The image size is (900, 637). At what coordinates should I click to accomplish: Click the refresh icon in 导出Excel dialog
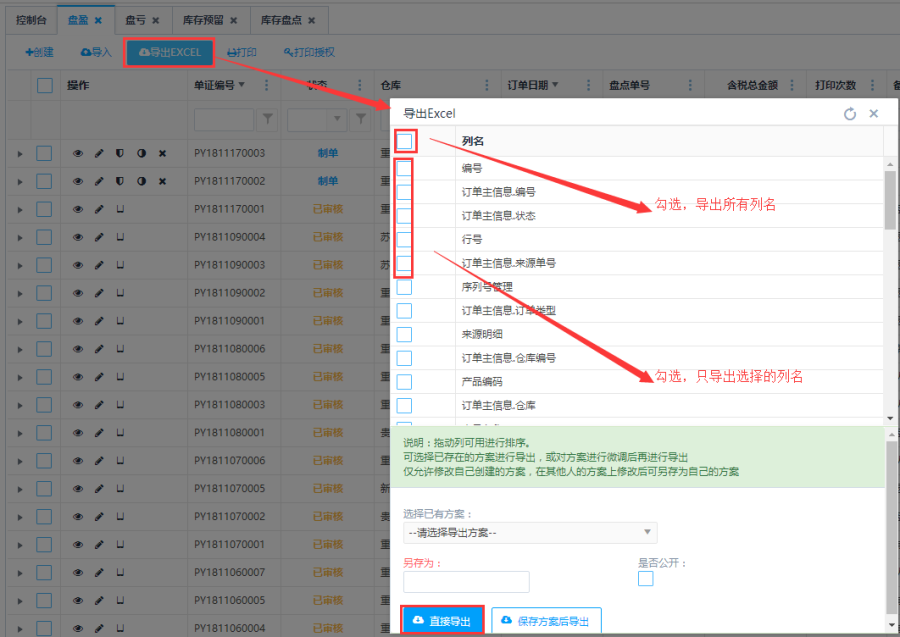pos(850,114)
